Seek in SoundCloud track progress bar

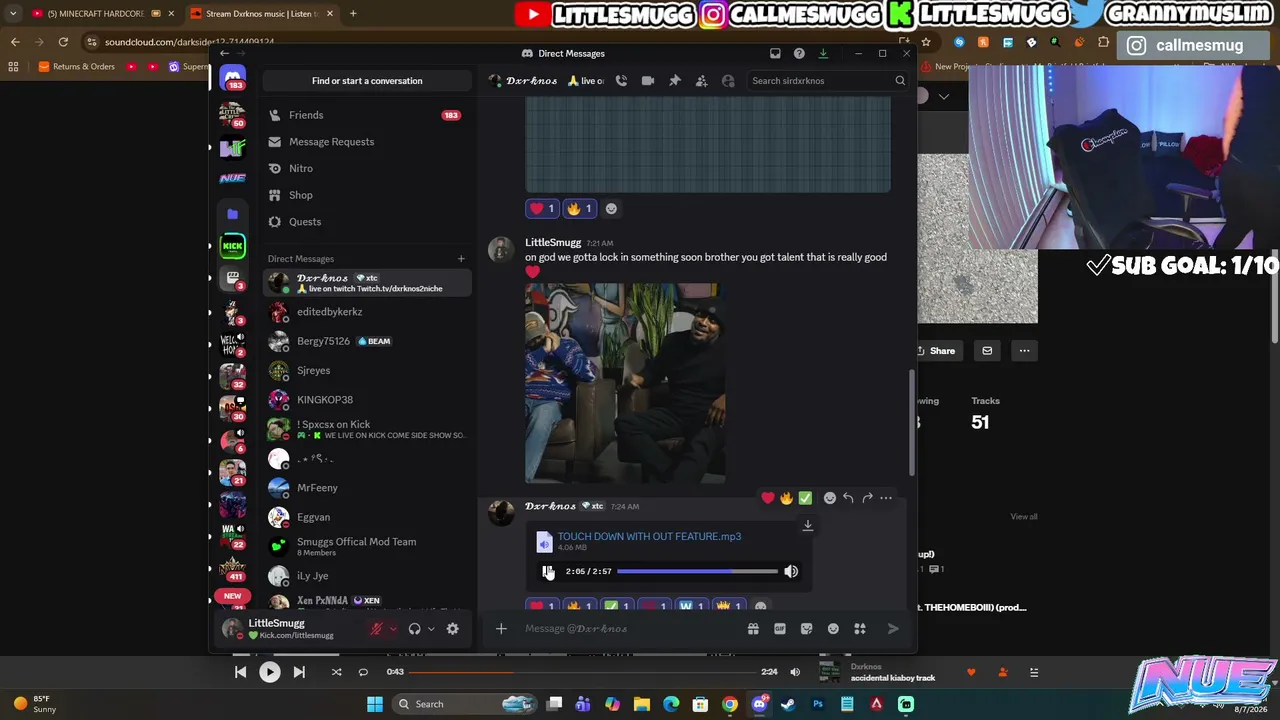pos(582,672)
